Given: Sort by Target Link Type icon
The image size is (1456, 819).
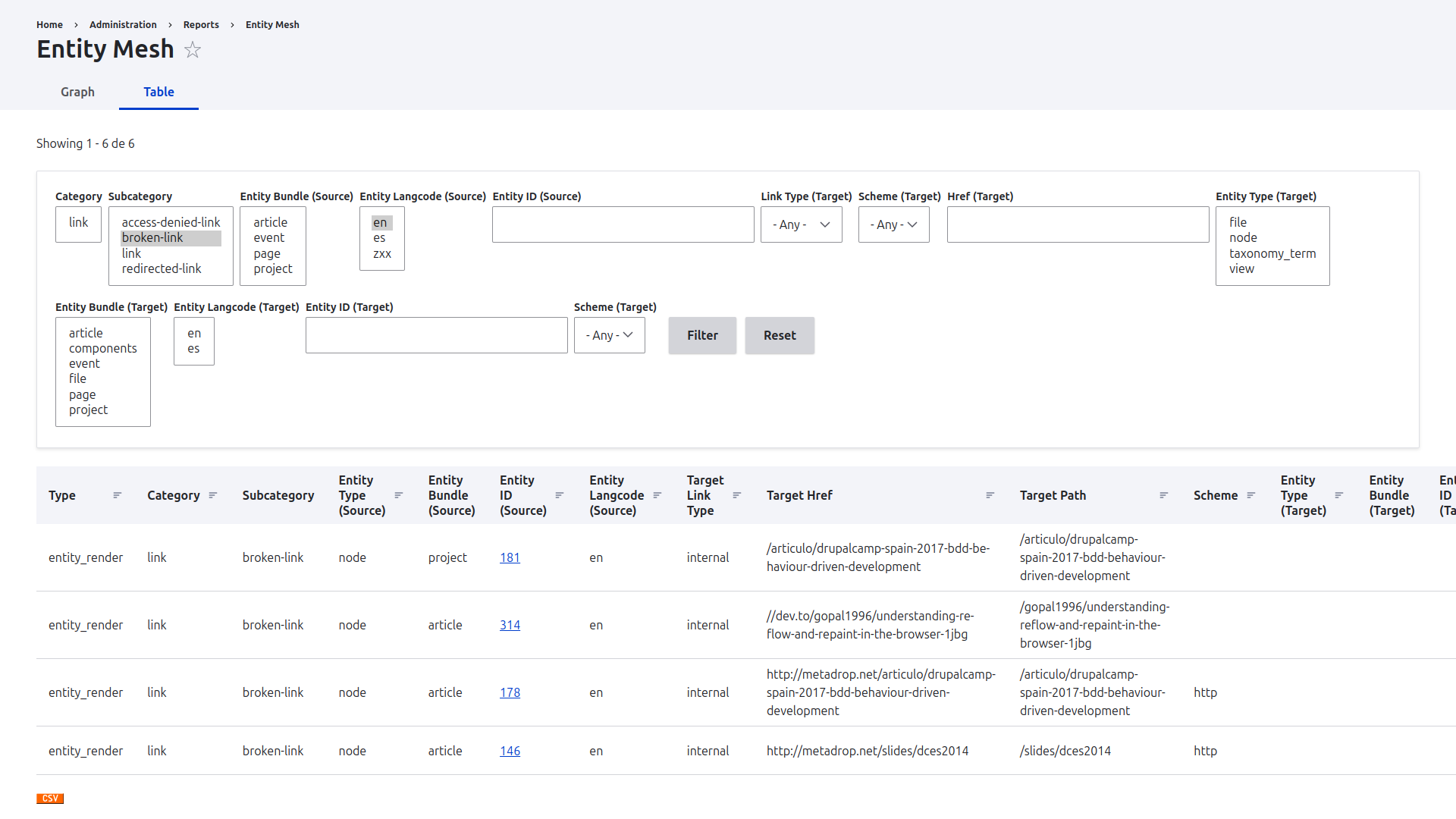Looking at the screenshot, I should [737, 495].
